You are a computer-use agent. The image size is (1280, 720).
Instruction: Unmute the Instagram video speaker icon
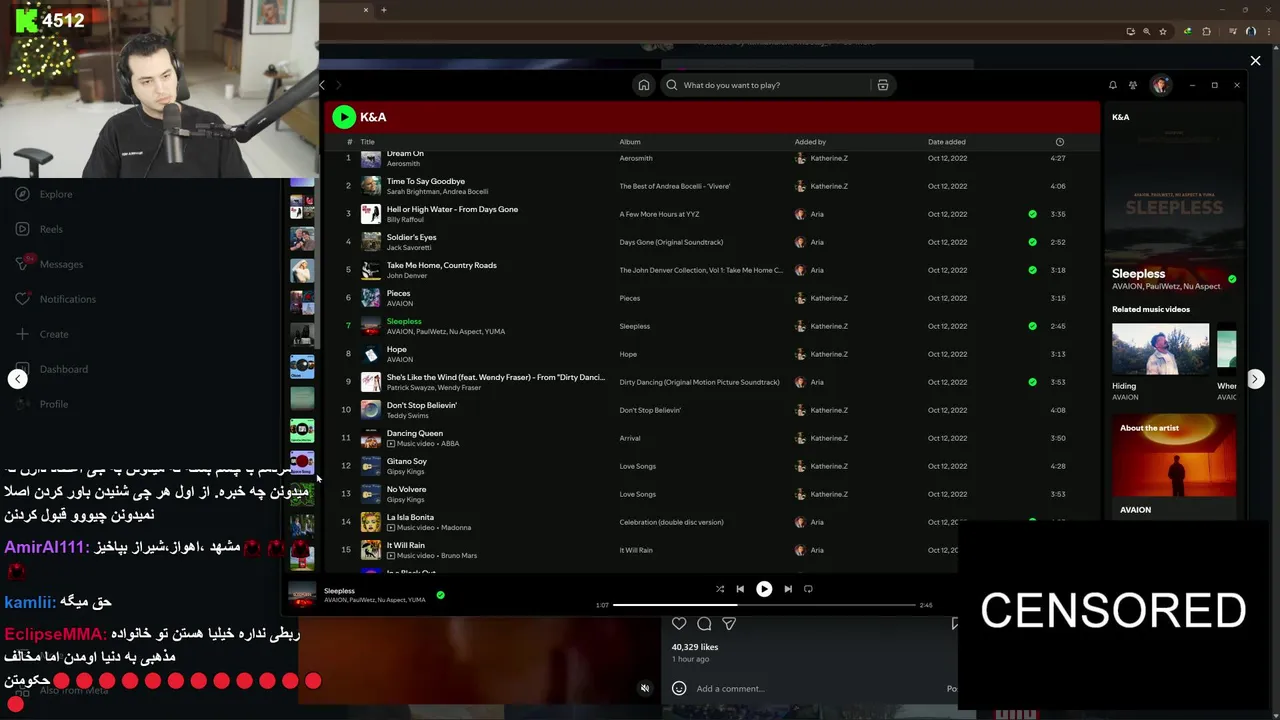click(x=645, y=688)
